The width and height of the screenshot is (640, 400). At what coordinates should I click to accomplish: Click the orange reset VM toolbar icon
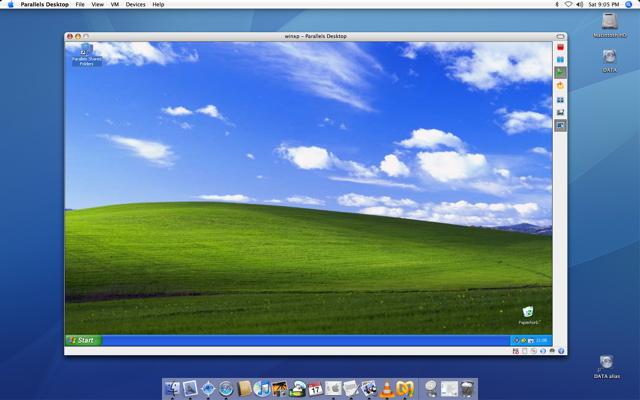pos(560,86)
